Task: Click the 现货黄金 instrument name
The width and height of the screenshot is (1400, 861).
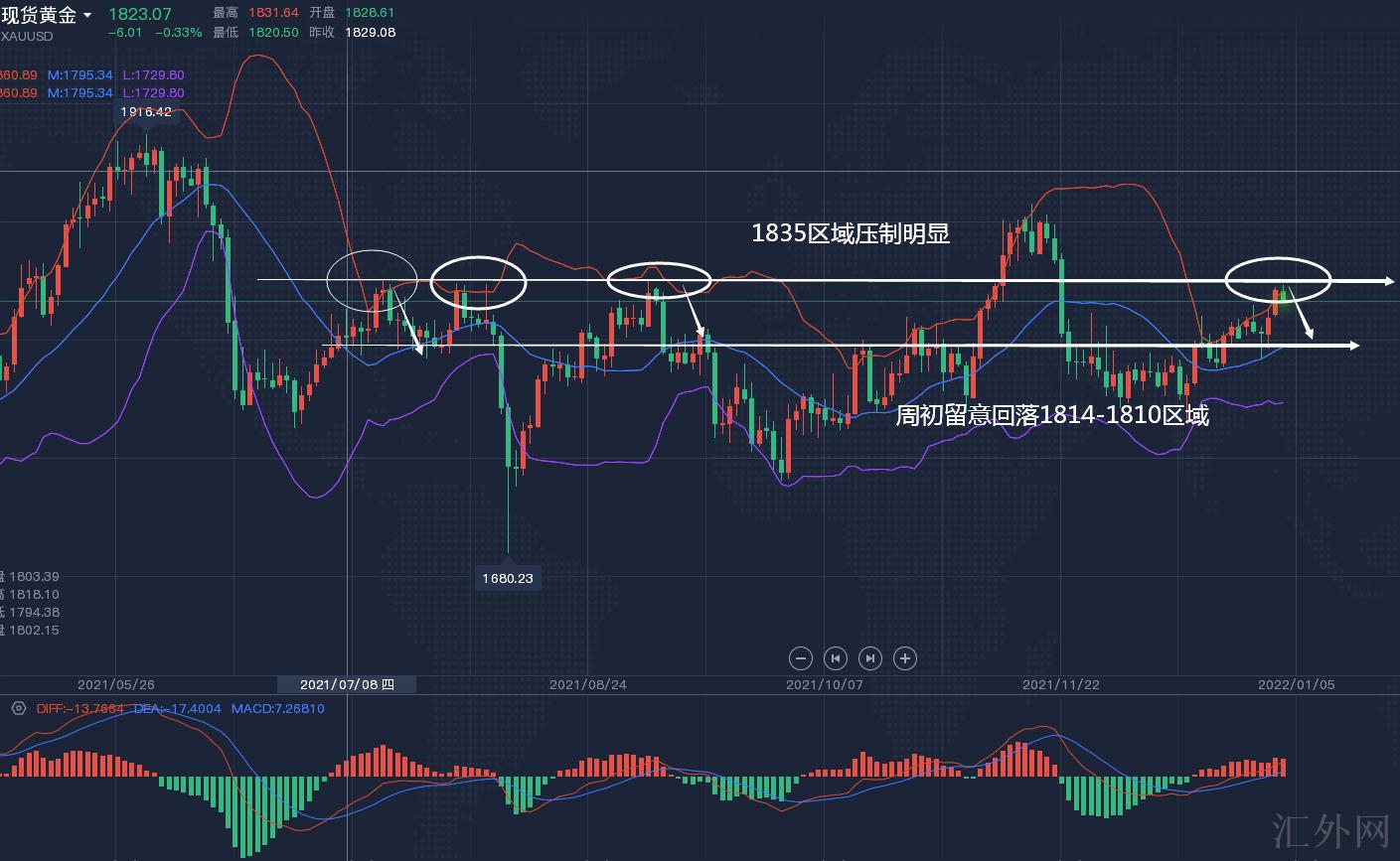Action: click(x=39, y=15)
